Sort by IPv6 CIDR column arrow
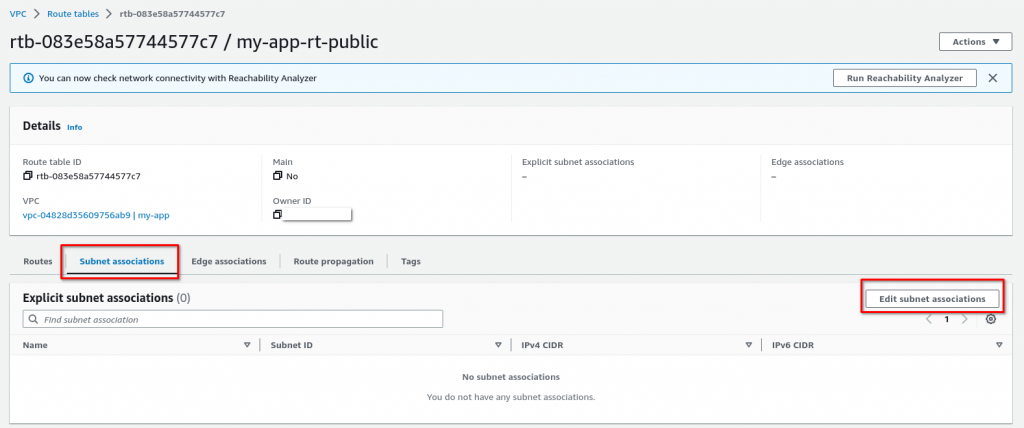The height and width of the screenshot is (428, 1024). [999, 345]
